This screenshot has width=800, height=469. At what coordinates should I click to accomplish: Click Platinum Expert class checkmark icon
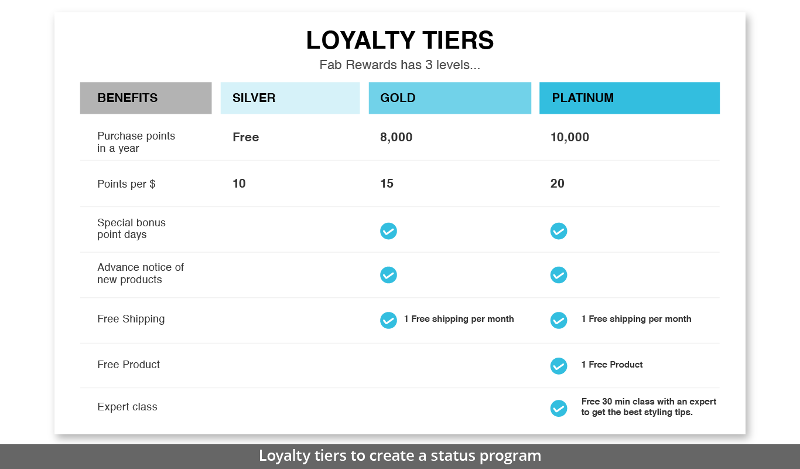click(559, 408)
